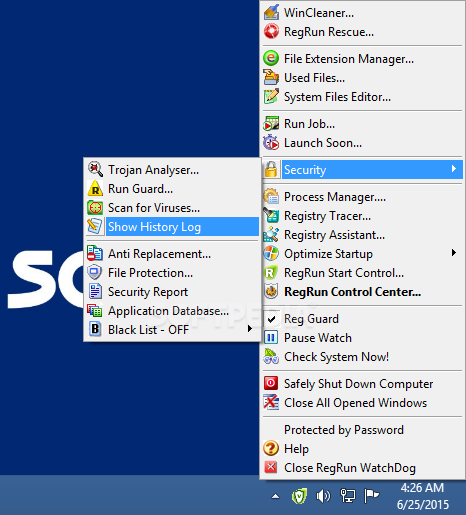Choose Scan for Viruses... entry
This screenshot has height=515, width=466.
[172, 208]
